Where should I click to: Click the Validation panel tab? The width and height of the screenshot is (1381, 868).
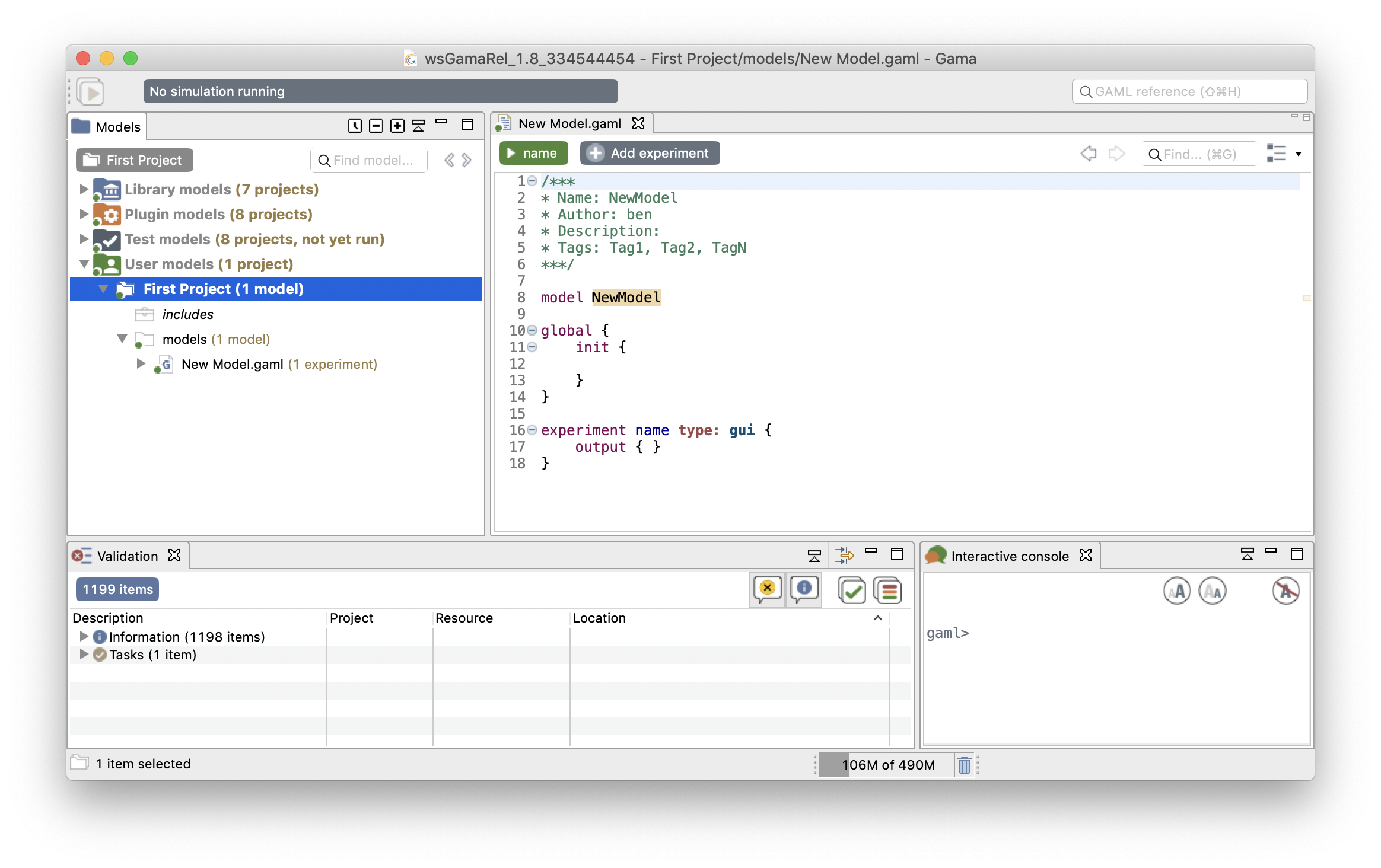pos(126,555)
